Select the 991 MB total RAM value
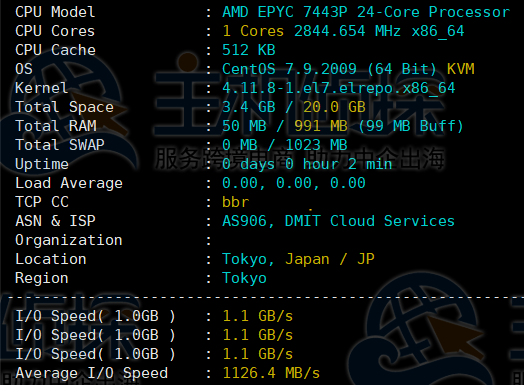This screenshot has height=385, width=524. [321, 126]
